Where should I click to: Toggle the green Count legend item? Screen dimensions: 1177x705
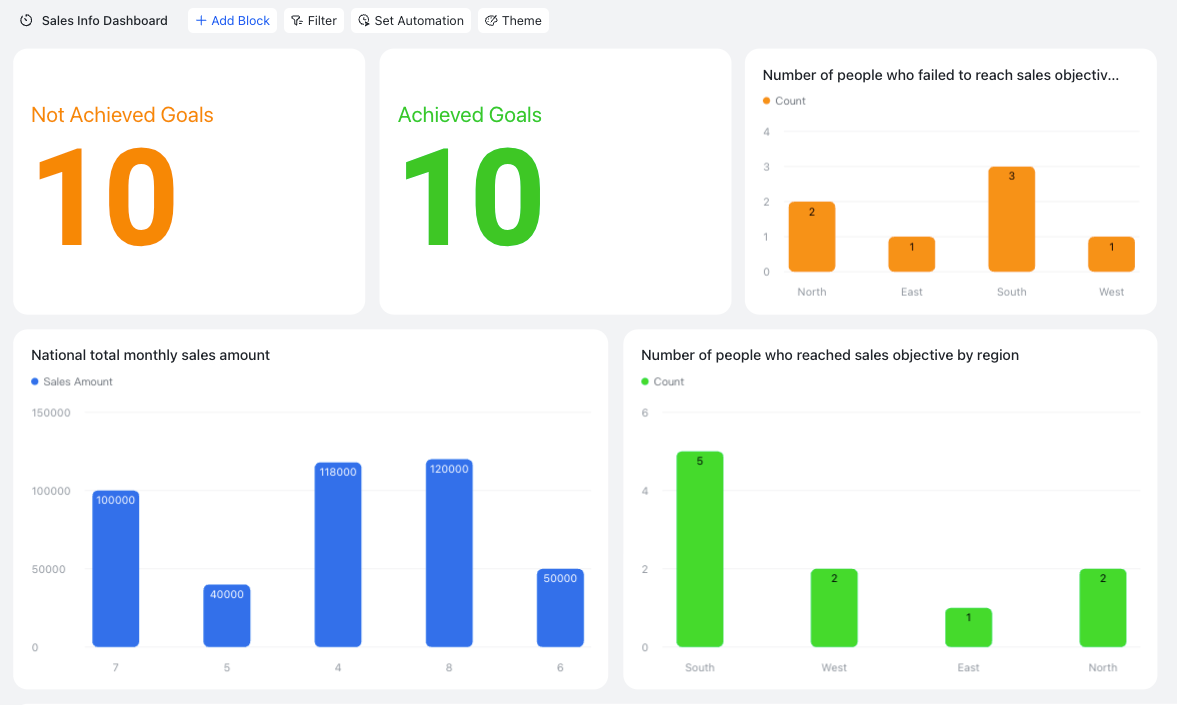(662, 381)
